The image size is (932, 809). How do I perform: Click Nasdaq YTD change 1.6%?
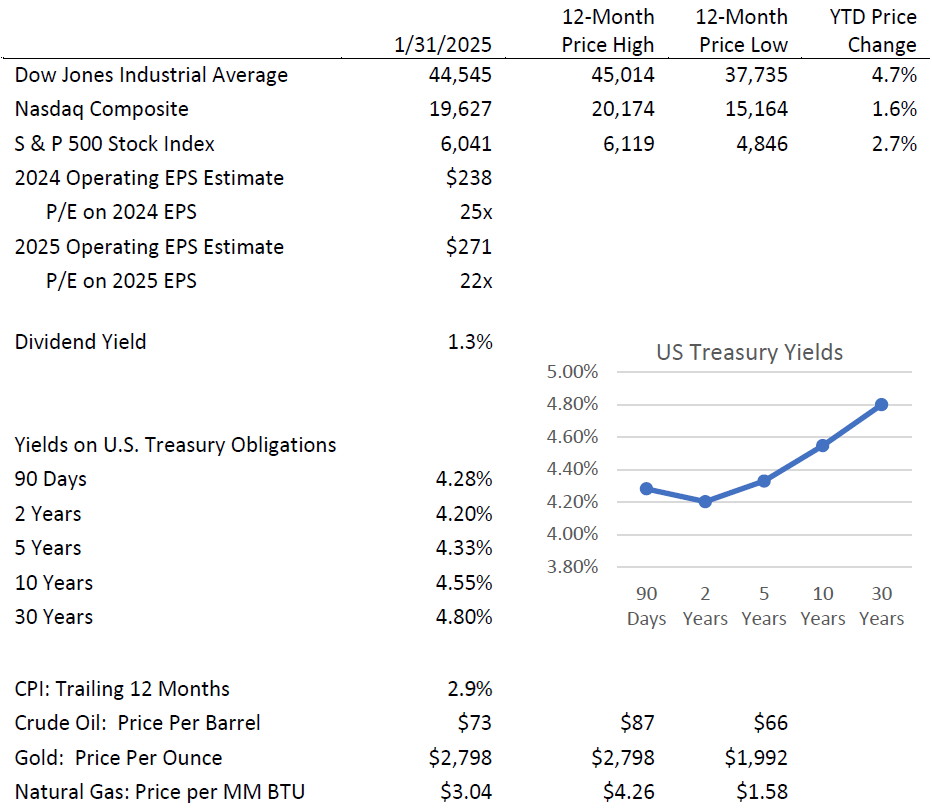coord(894,109)
